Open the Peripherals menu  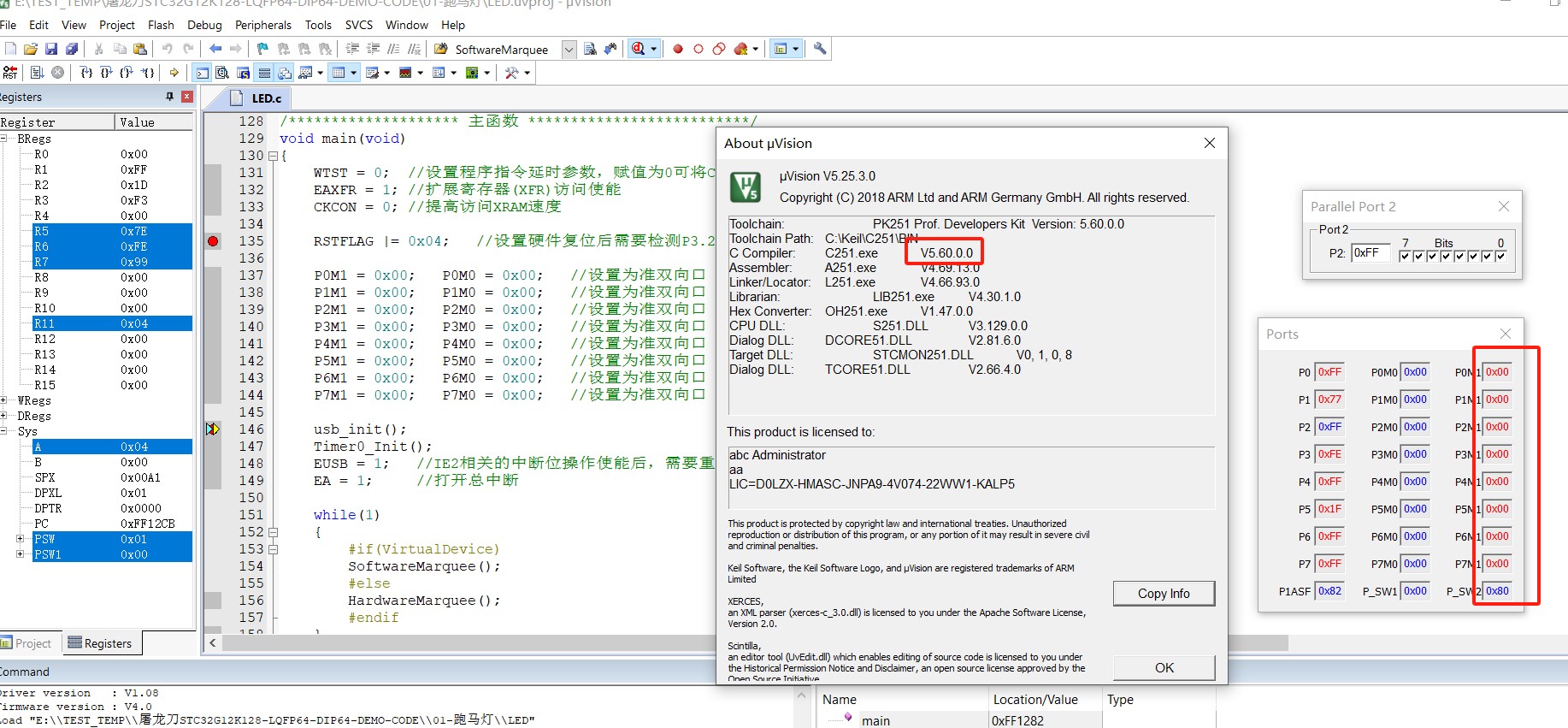click(263, 25)
